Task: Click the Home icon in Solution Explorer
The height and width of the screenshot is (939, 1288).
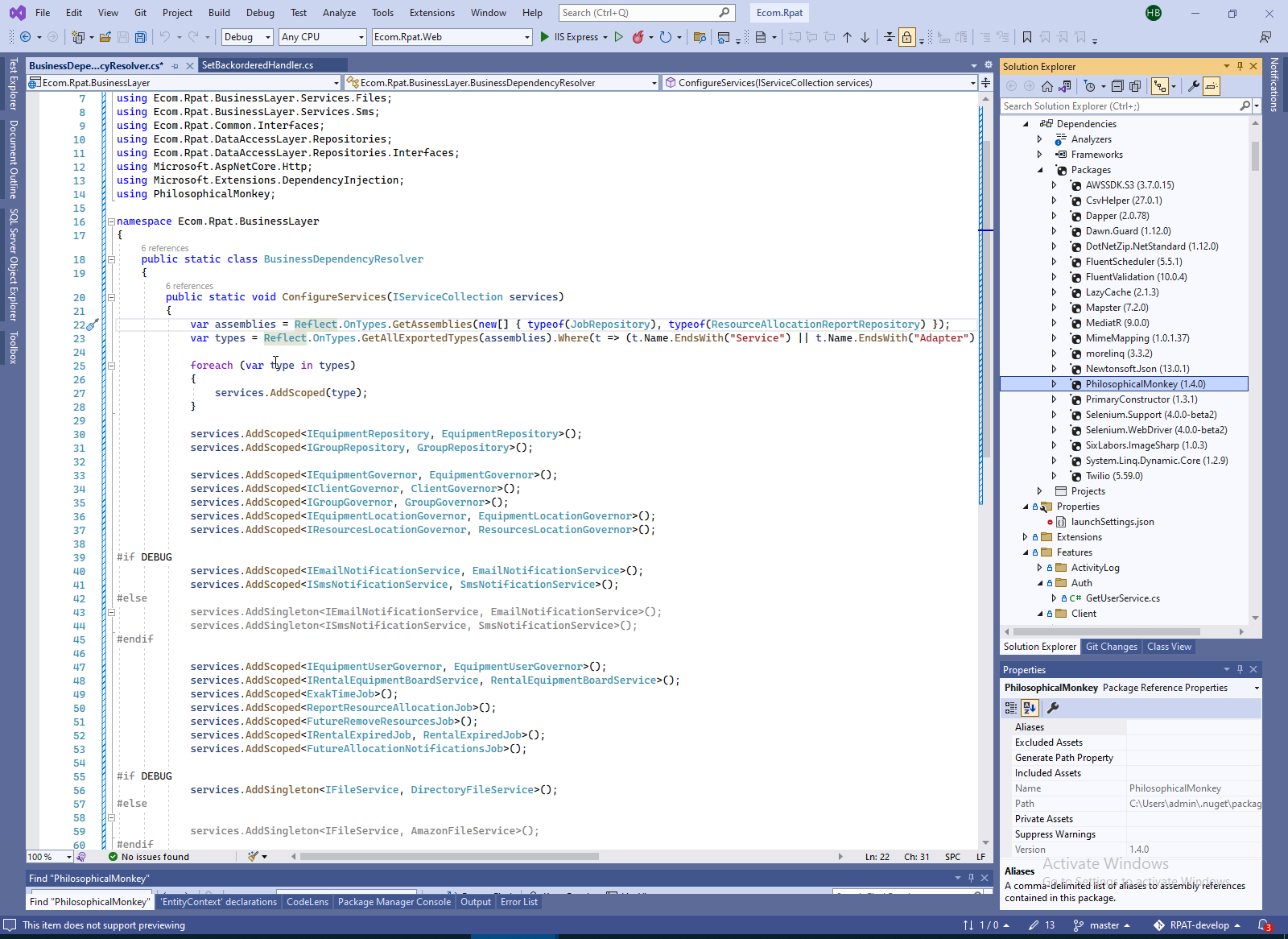Action: (x=1046, y=86)
